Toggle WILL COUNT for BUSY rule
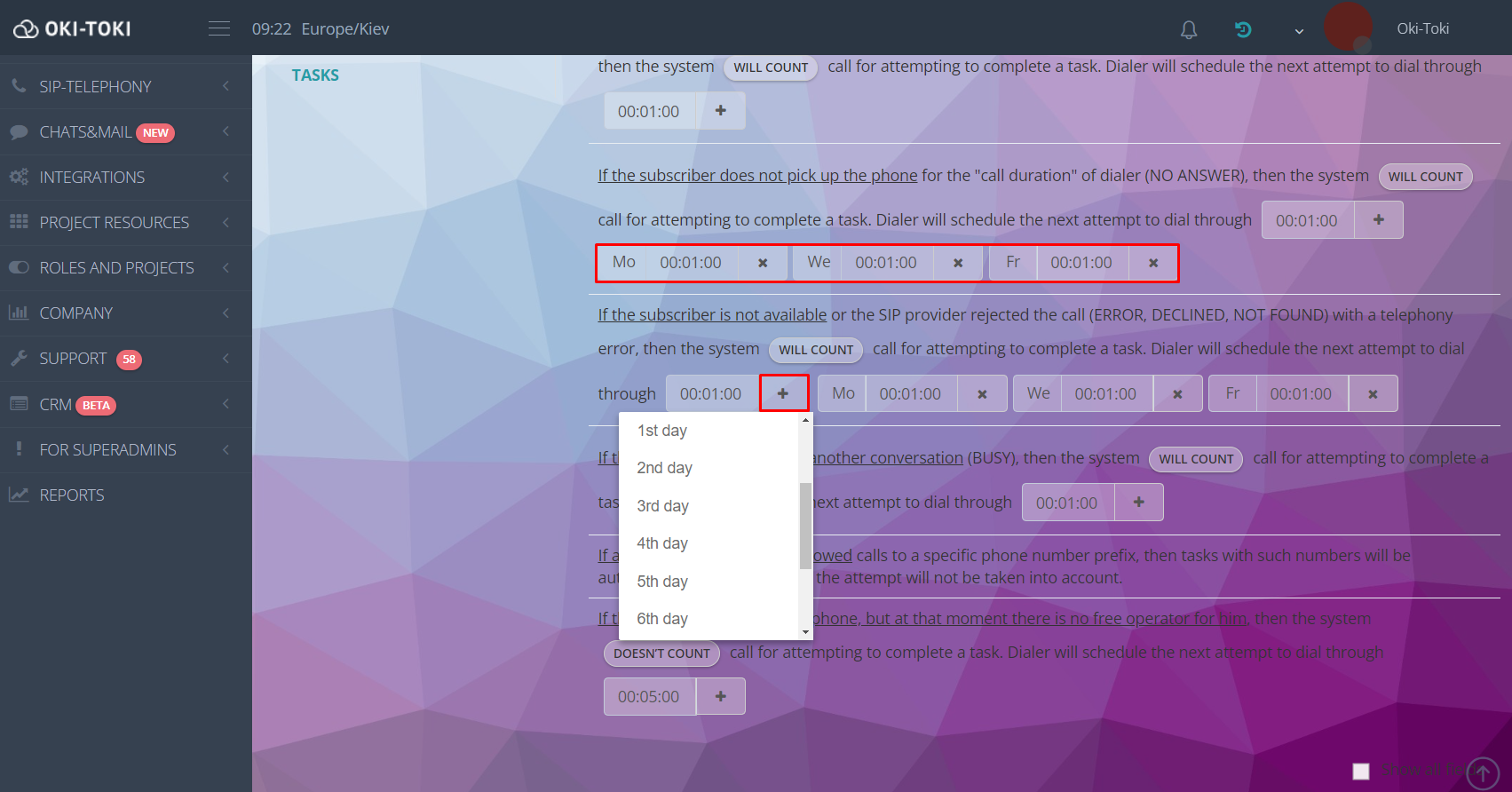The height and width of the screenshot is (792, 1512). click(1196, 459)
